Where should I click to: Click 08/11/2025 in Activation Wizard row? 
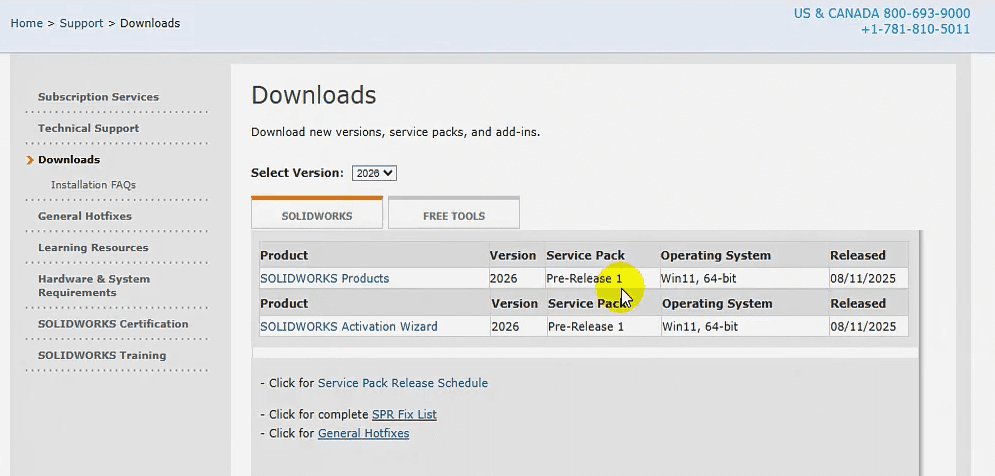(863, 326)
